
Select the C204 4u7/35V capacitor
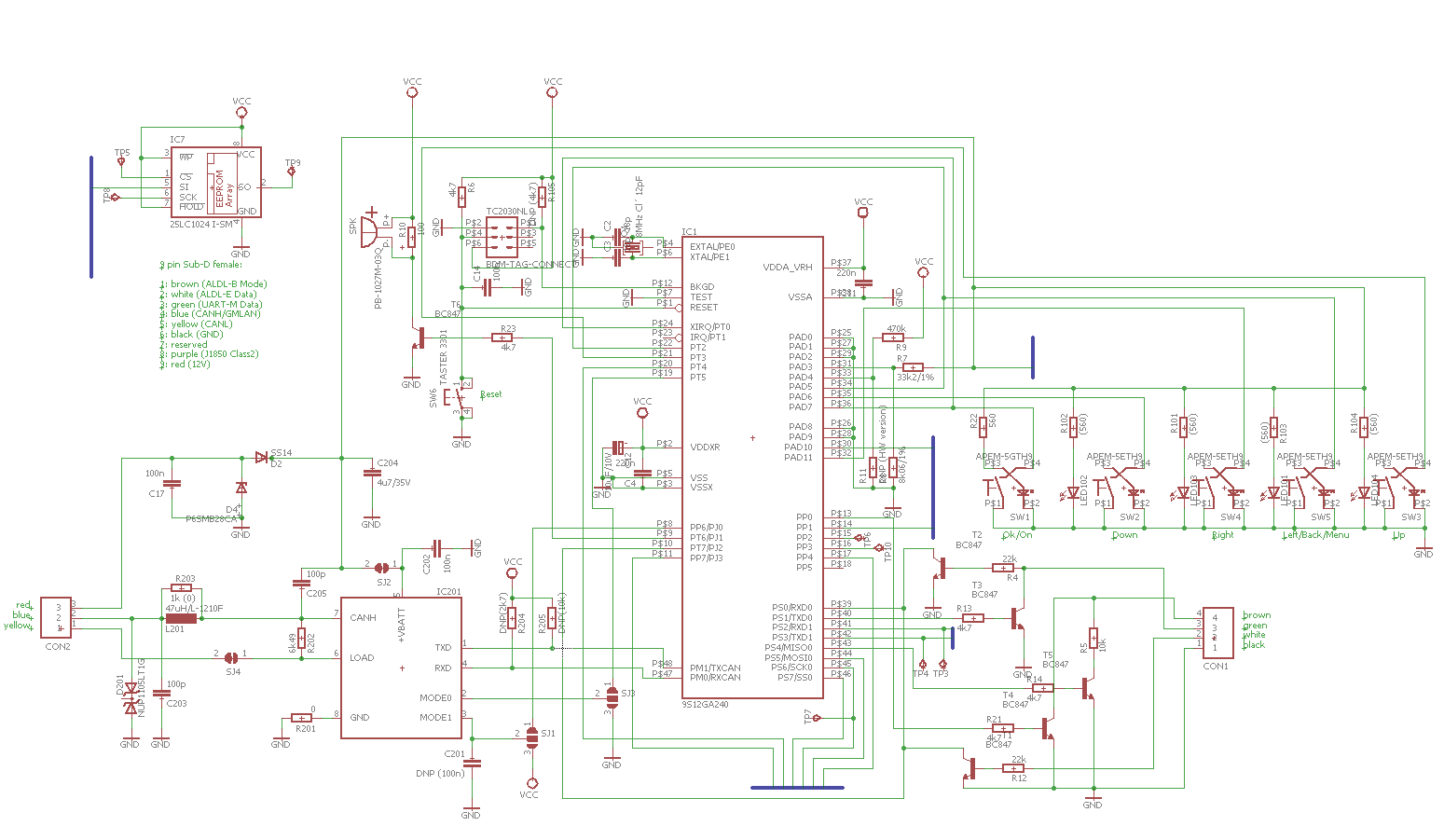click(x=371, y=475)
